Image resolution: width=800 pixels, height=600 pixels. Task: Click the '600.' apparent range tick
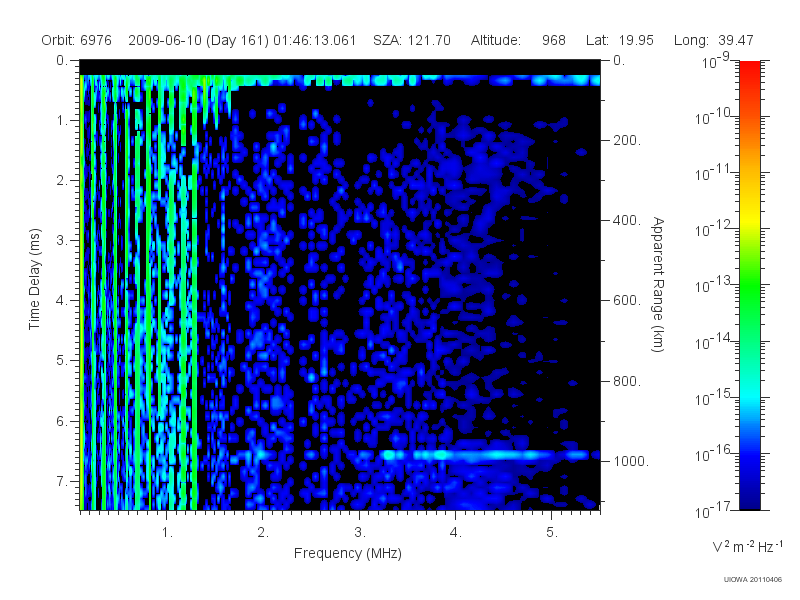(x=627, y=301)
